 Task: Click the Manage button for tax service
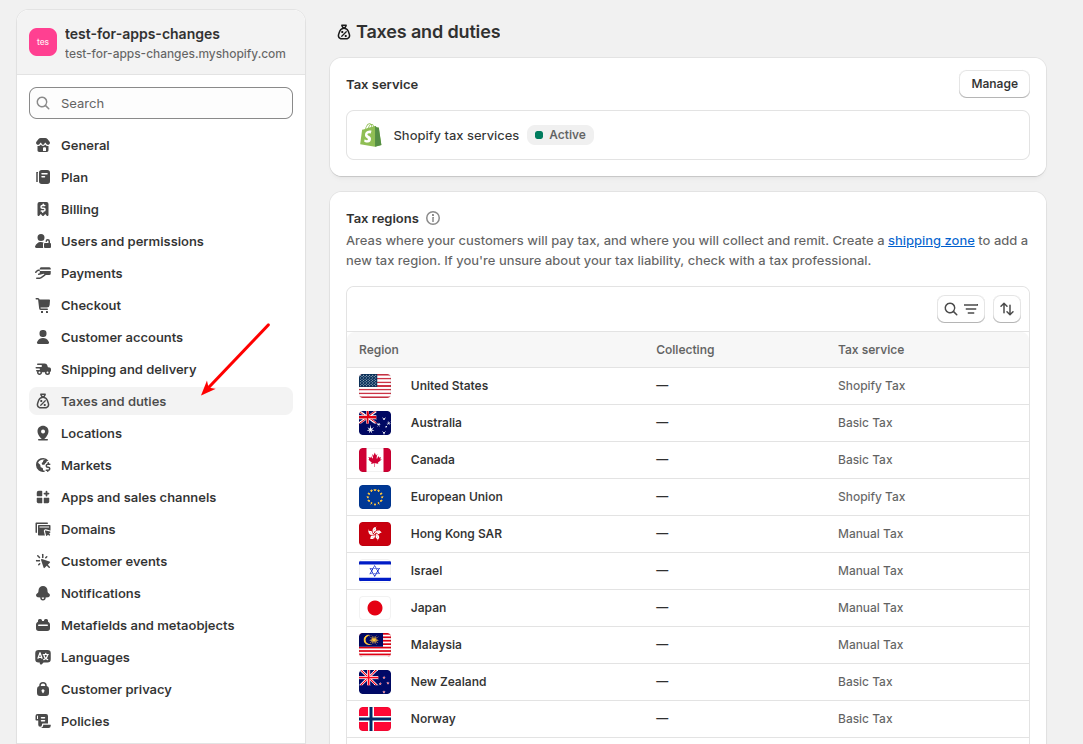pos(993,84)
